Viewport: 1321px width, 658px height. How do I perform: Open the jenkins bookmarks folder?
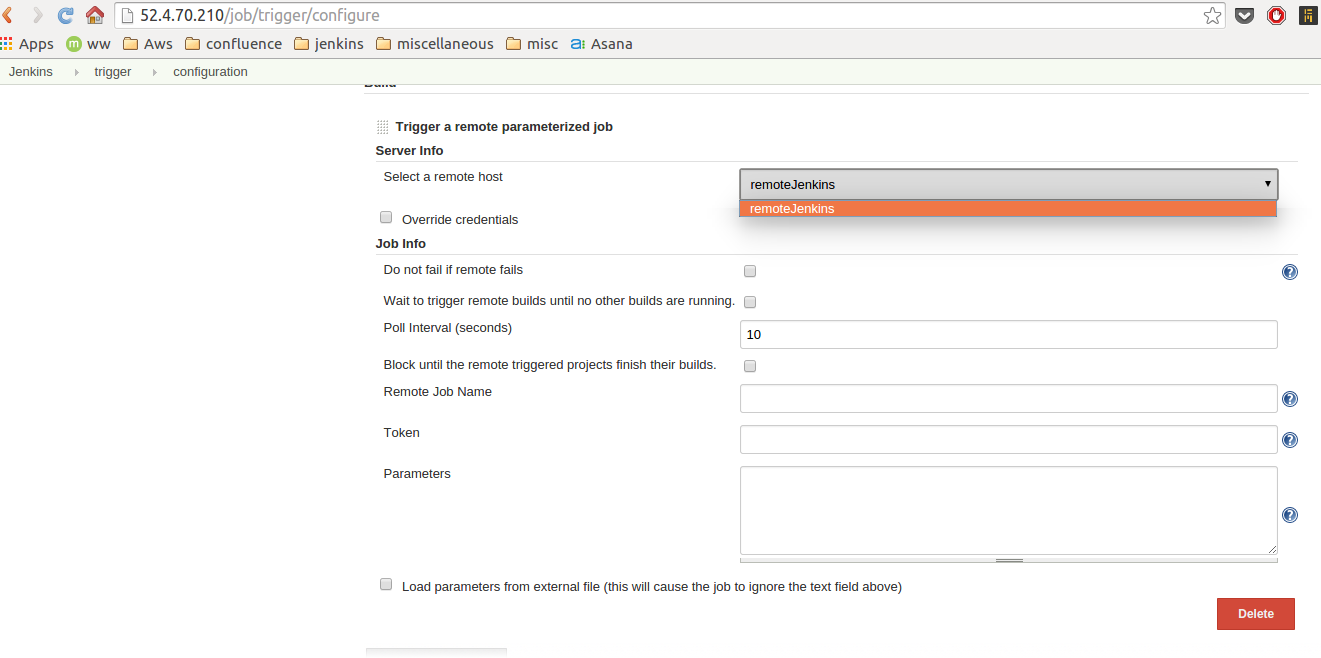pyautogui.click(x=328, y=44)
